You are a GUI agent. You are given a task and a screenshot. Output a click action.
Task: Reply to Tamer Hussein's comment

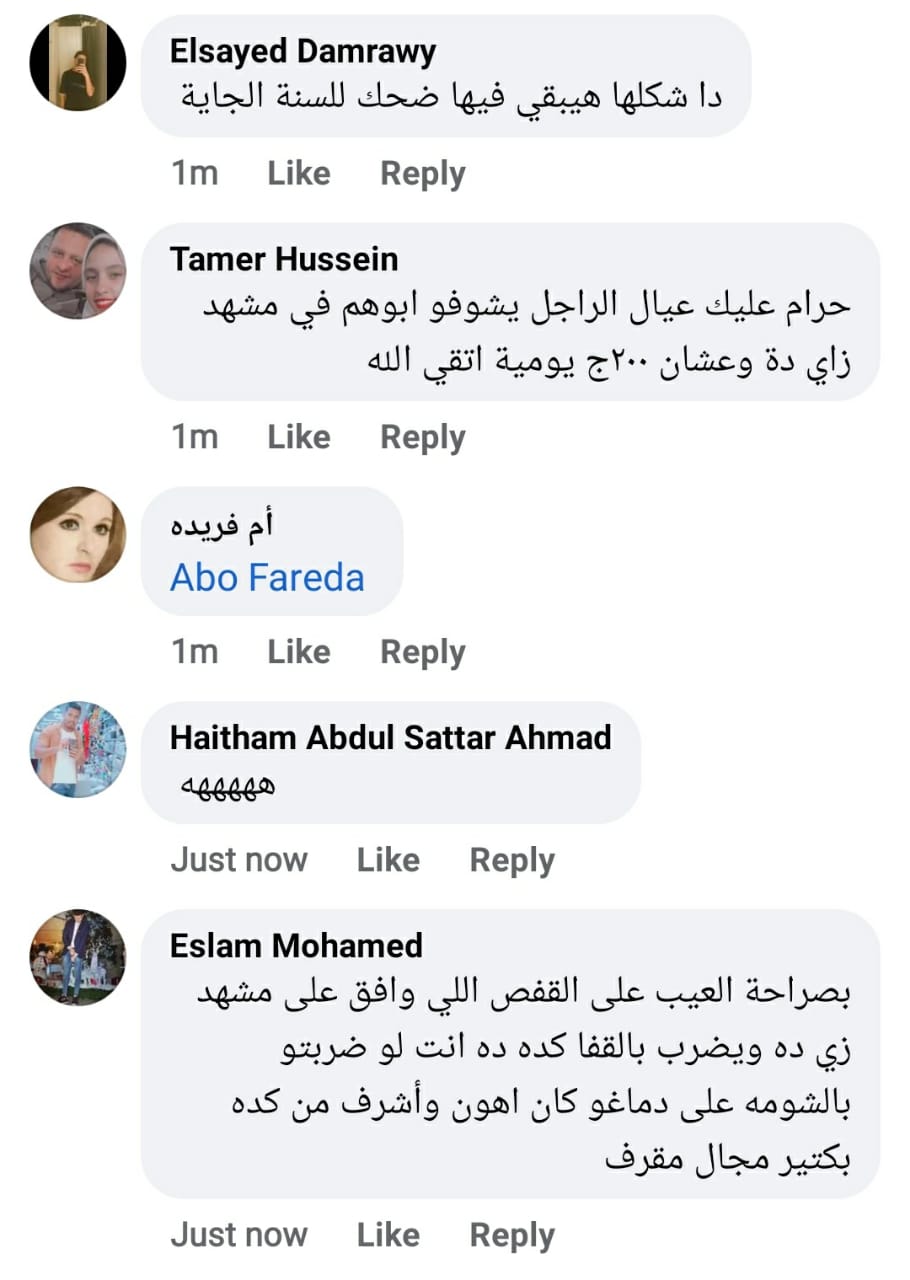[x=423, y=438]
